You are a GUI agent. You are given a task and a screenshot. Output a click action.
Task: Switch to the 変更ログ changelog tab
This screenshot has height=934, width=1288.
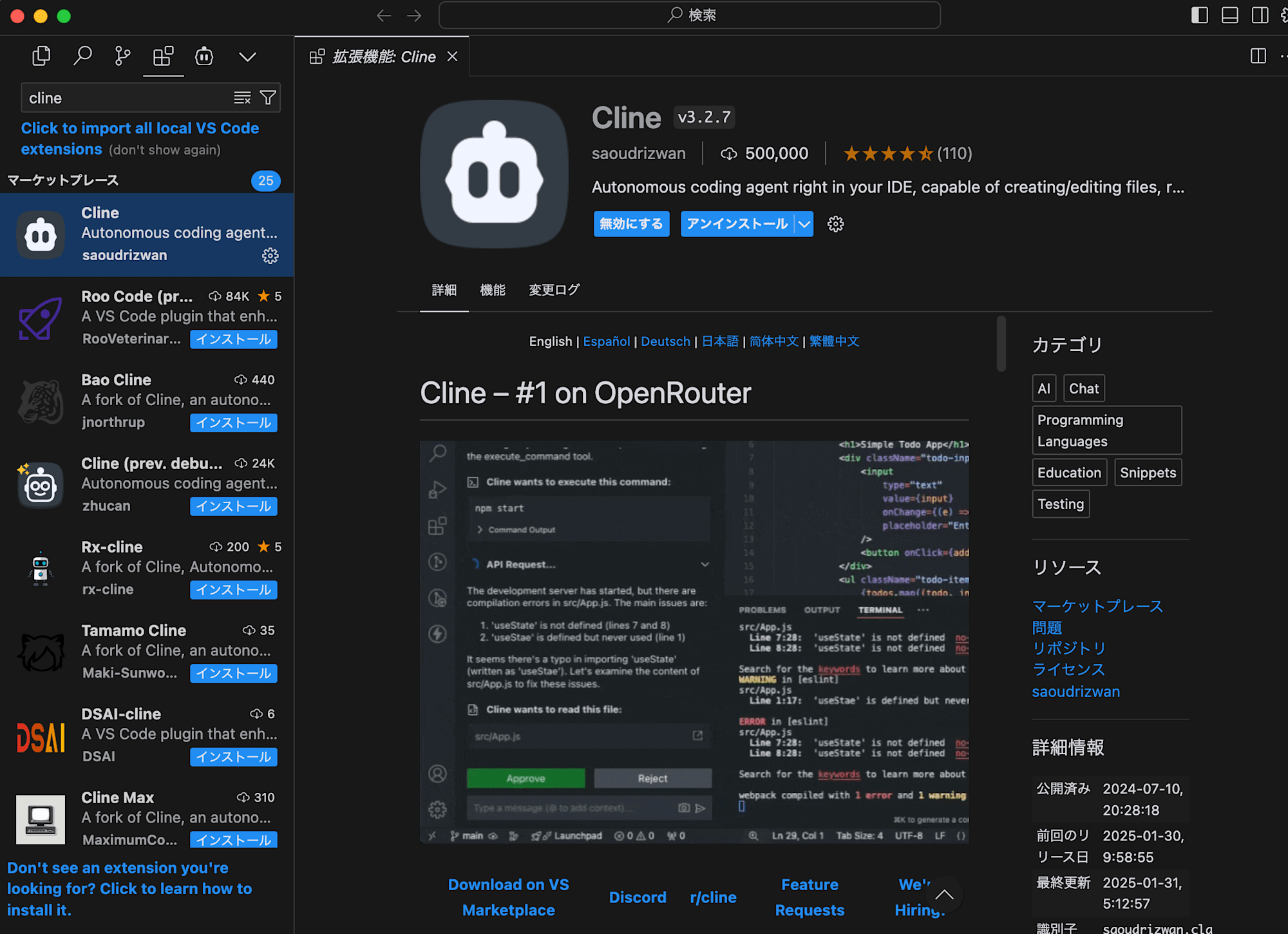pyautogui.click(x=554, y=291)
